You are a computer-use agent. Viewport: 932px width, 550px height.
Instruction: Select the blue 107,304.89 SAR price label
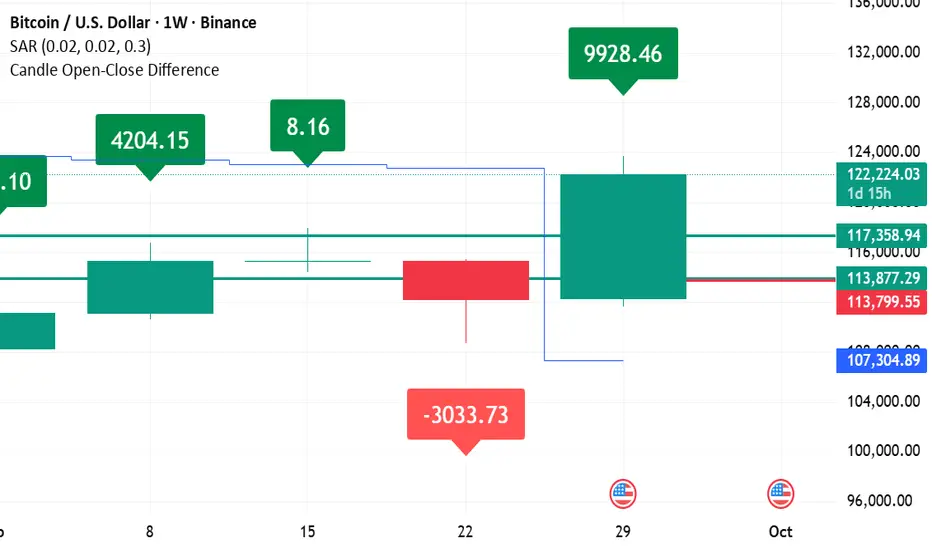point(881,360)
